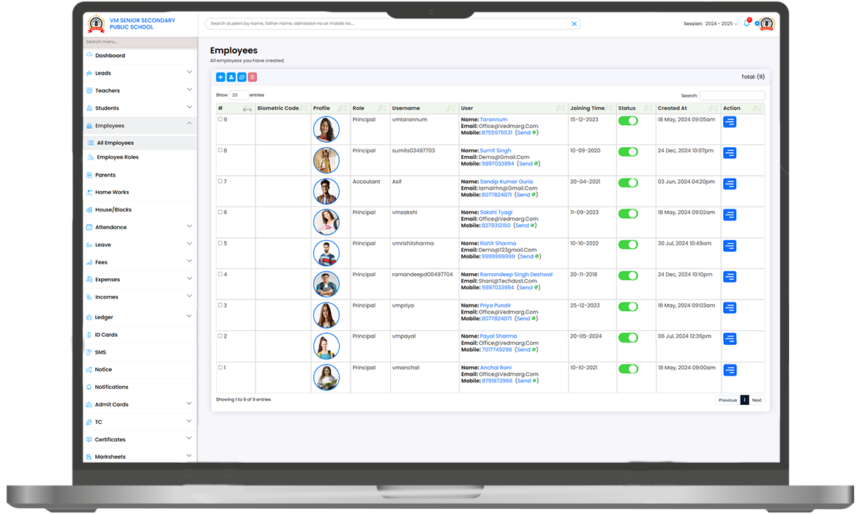Viewport: 860px width, 514px height.
Task: Click sort icon on Role column
Action: point(382,108)
